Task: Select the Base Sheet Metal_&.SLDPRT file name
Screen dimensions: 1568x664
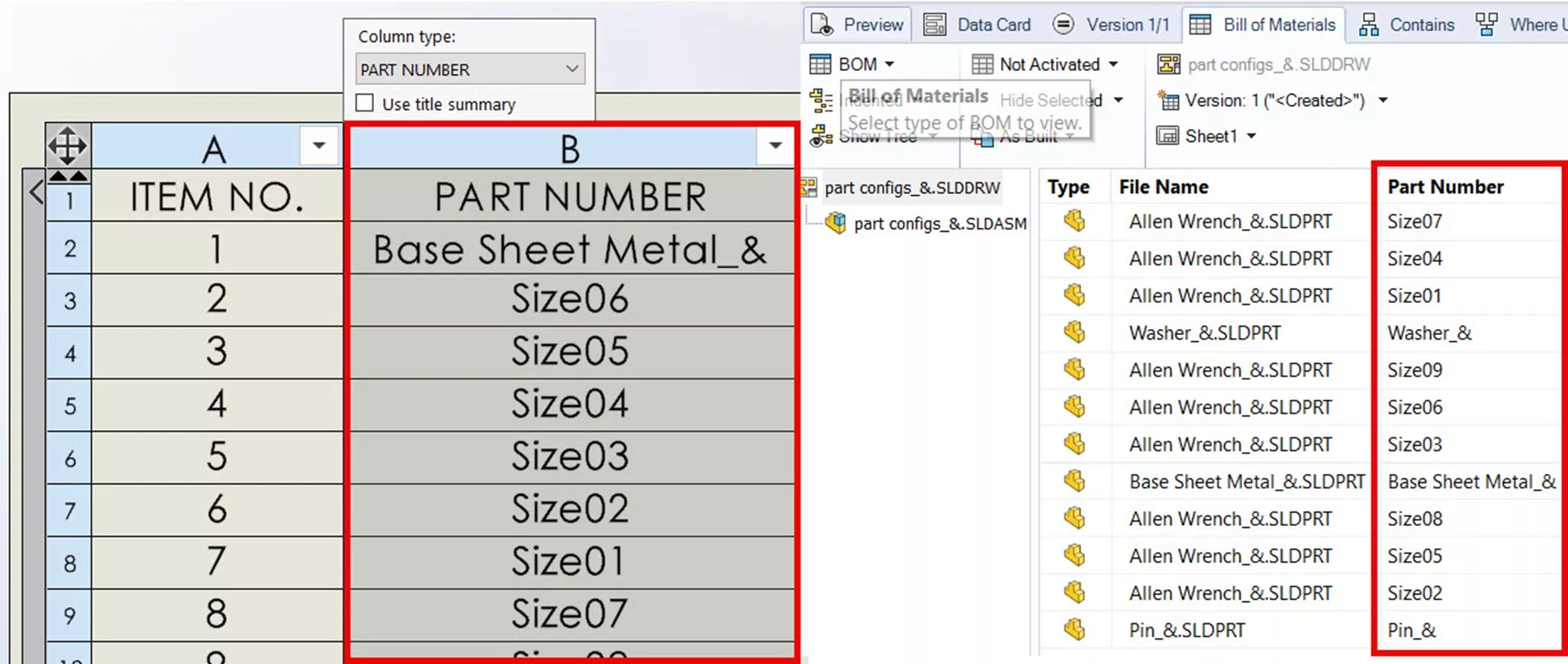Action: [x=1247, y=482]
